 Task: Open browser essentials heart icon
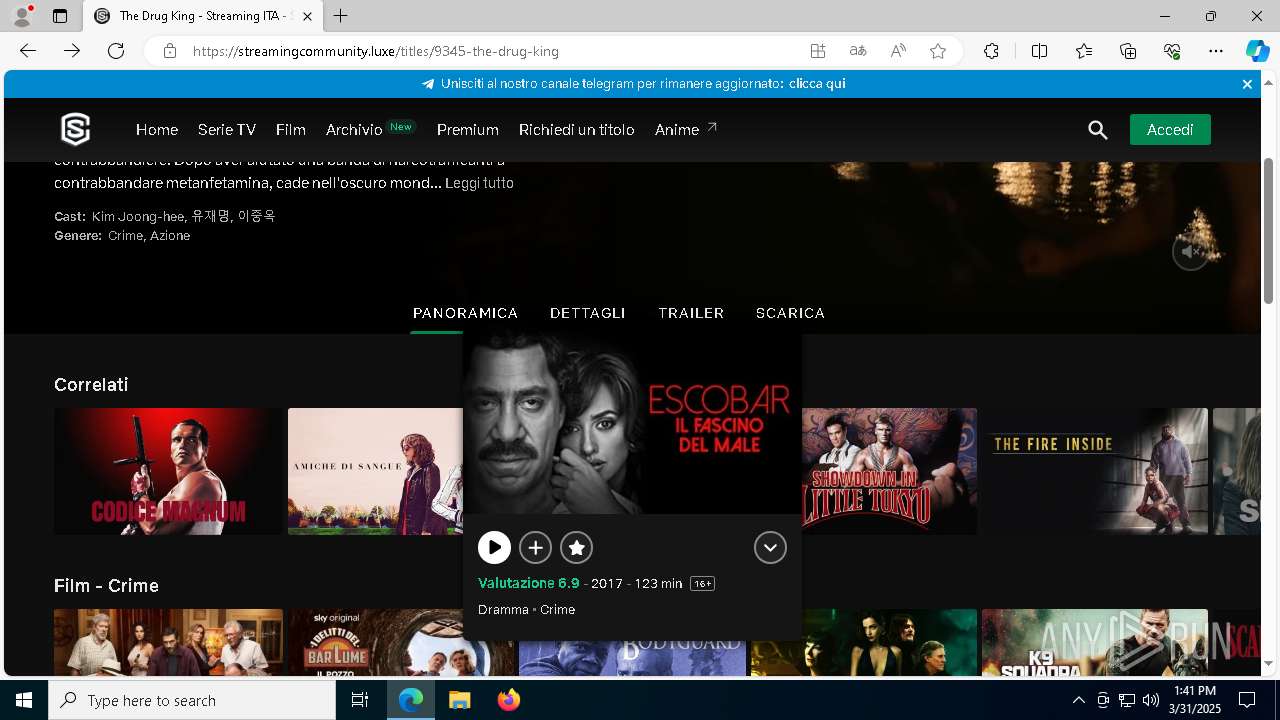1172,51
